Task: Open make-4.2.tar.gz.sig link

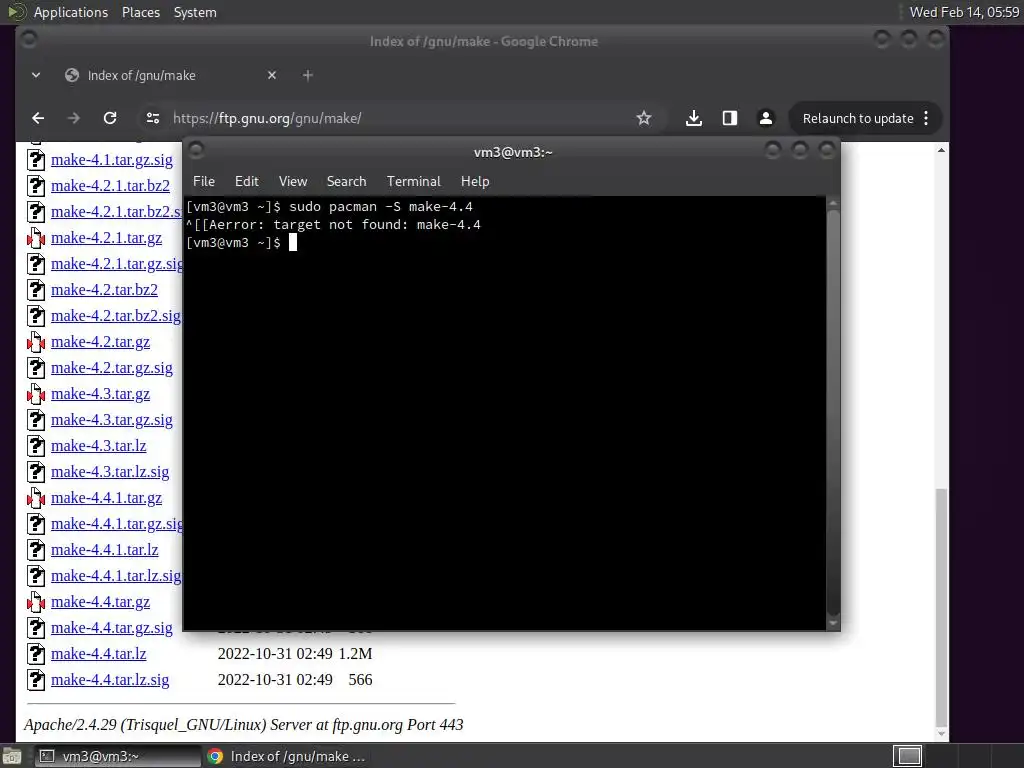Action: click(112, 368)
